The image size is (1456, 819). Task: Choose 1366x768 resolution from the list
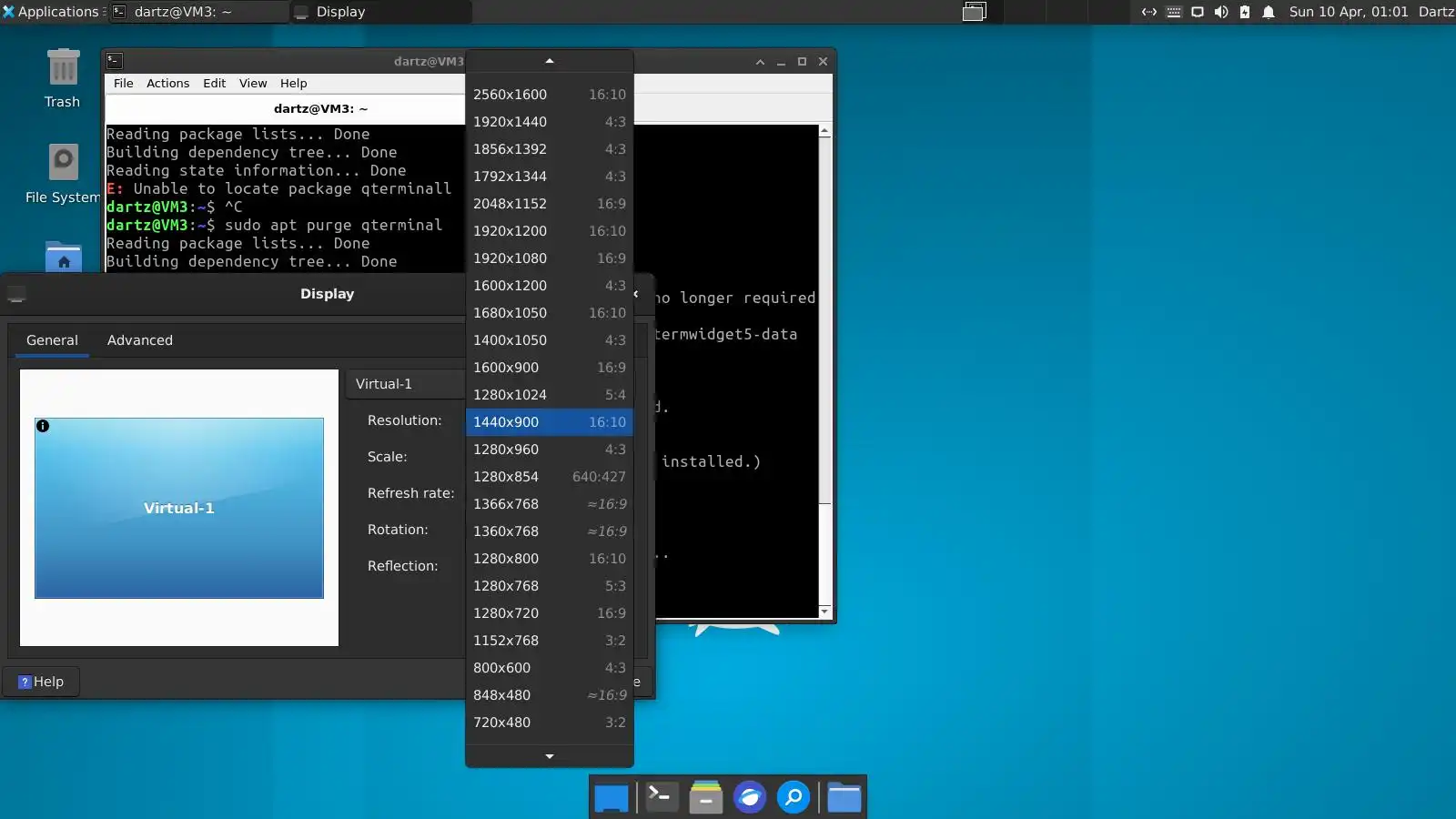[x=549, y=504]
